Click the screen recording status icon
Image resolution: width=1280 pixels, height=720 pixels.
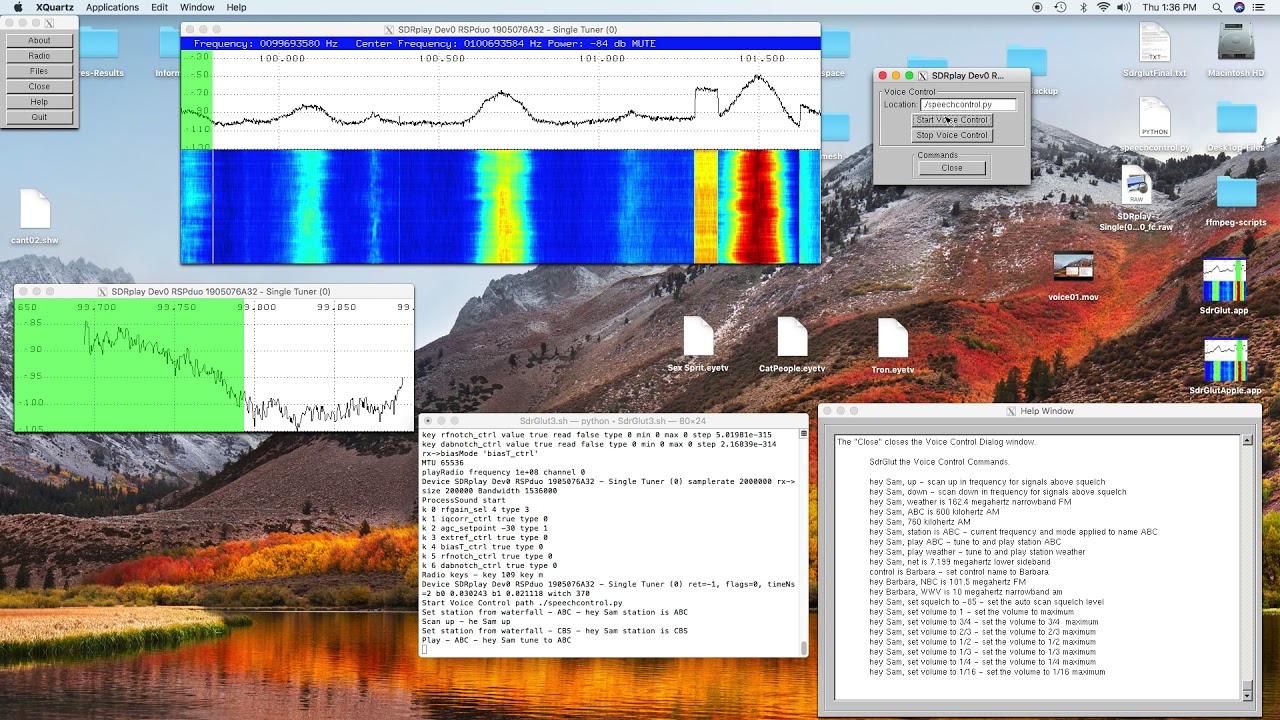[1039, 7]
